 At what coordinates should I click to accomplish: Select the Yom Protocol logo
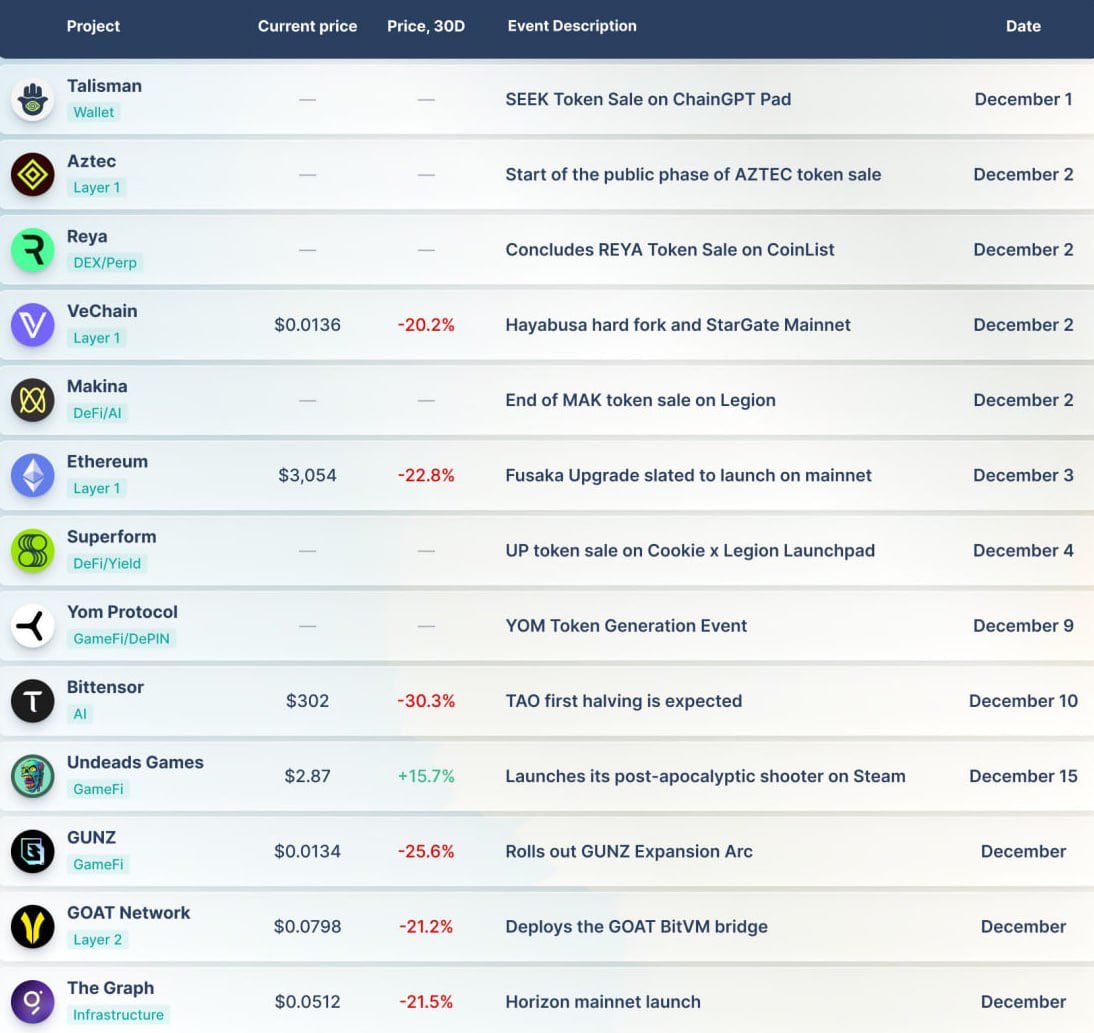coord(32,625)
